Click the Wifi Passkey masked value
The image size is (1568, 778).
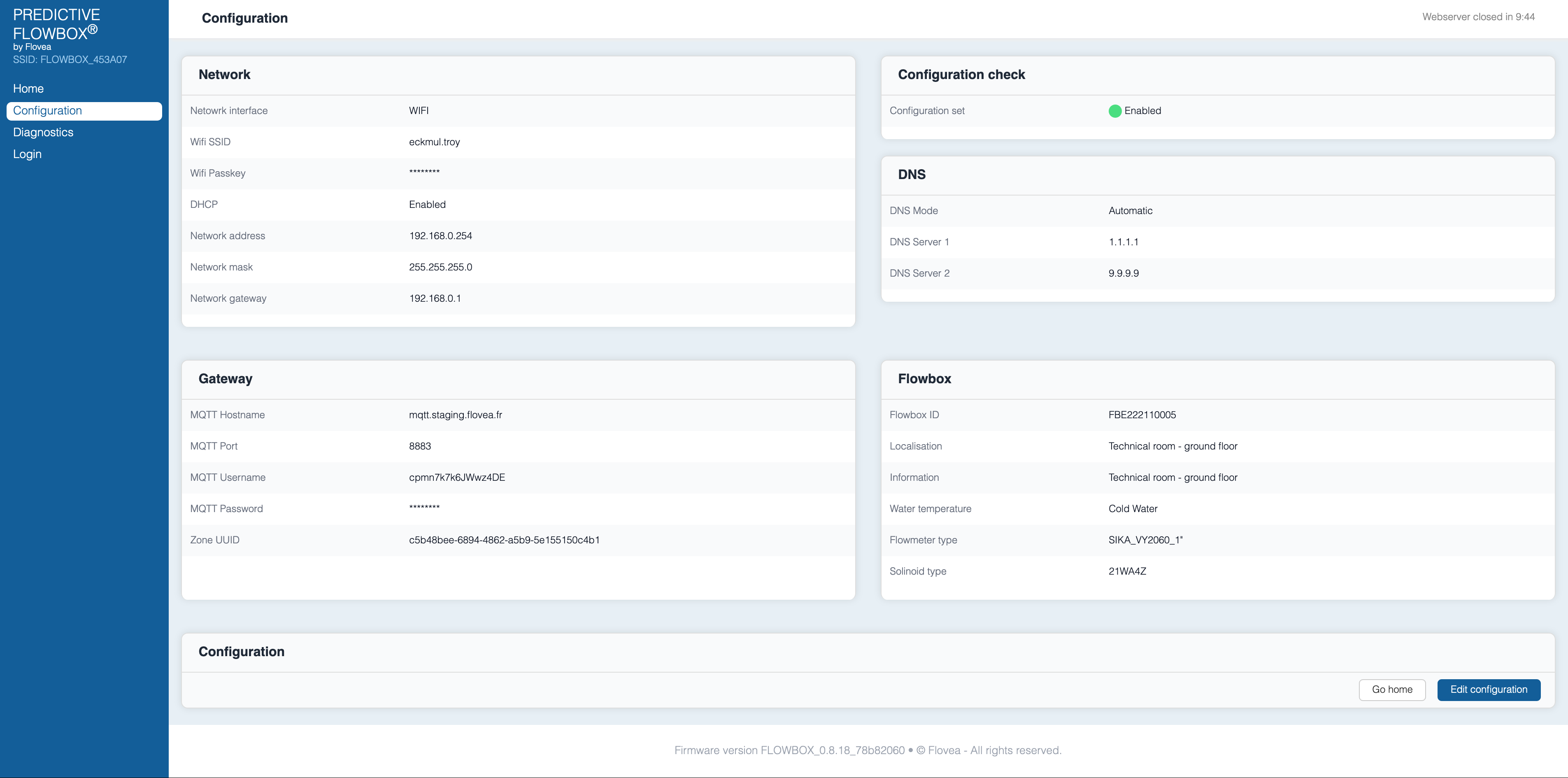tap(424, 173)
